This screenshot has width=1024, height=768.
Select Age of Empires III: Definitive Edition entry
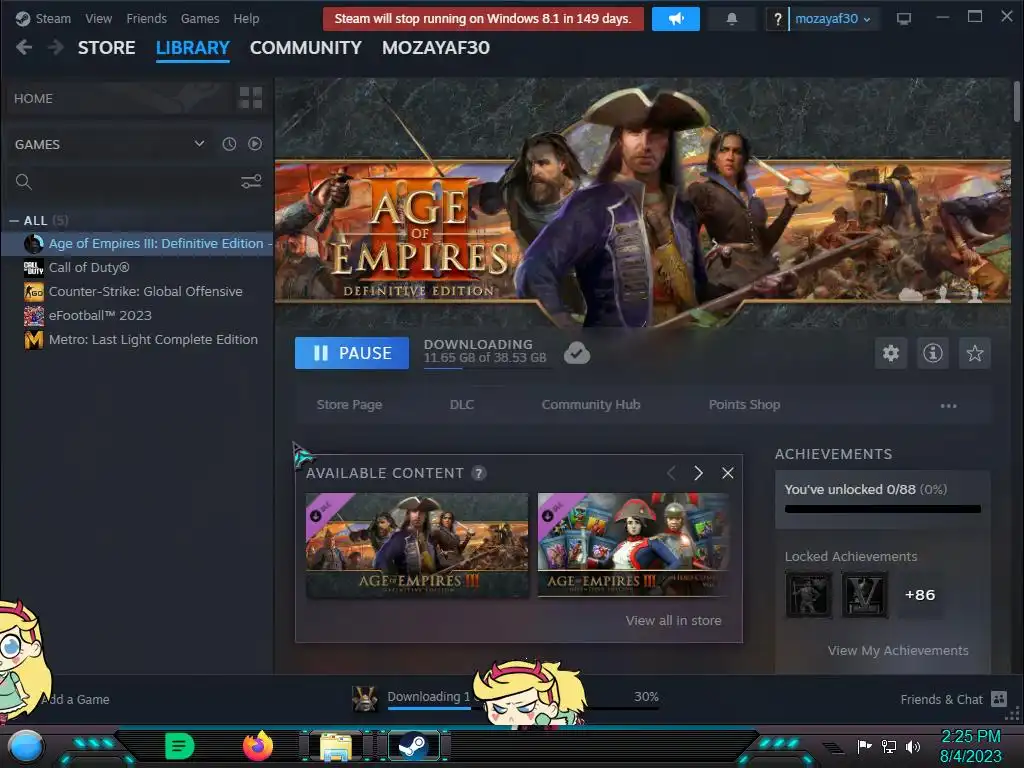tap(137, 244)
